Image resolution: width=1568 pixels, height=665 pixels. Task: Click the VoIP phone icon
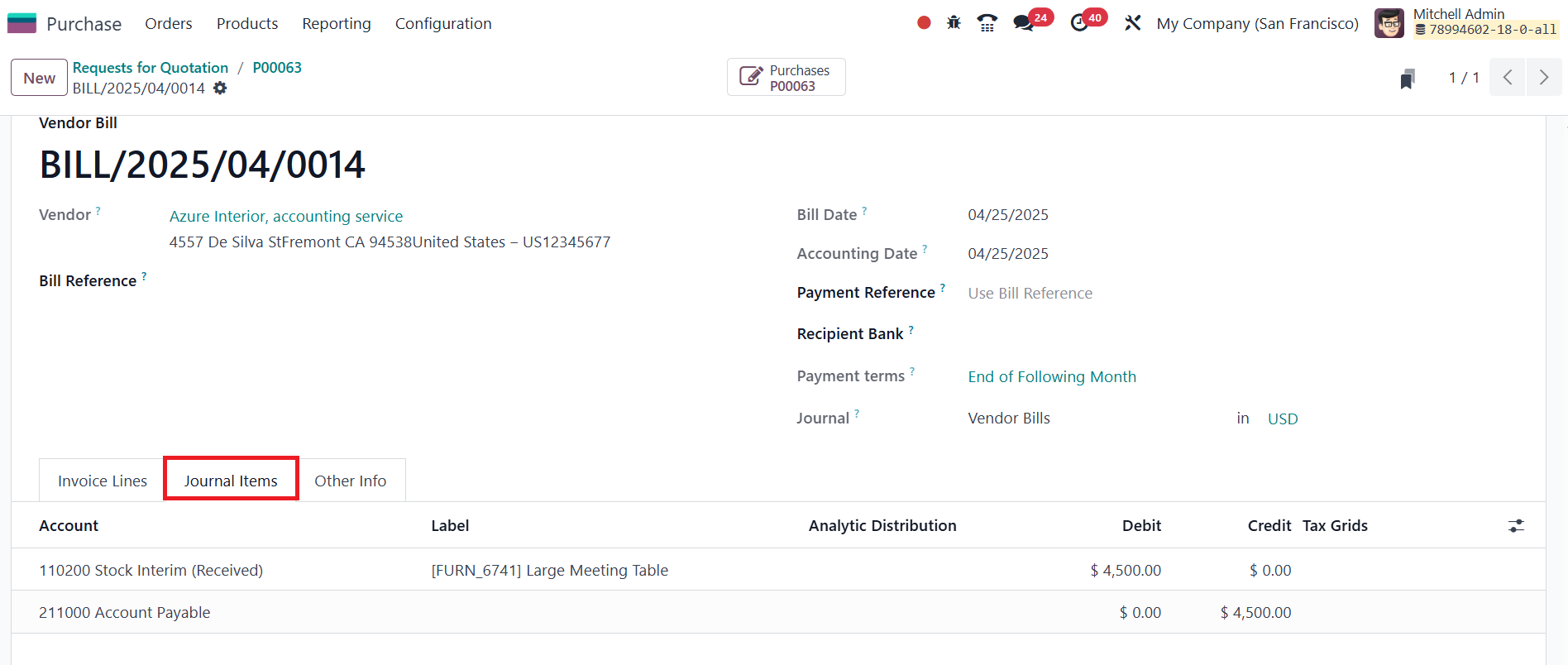987,23
